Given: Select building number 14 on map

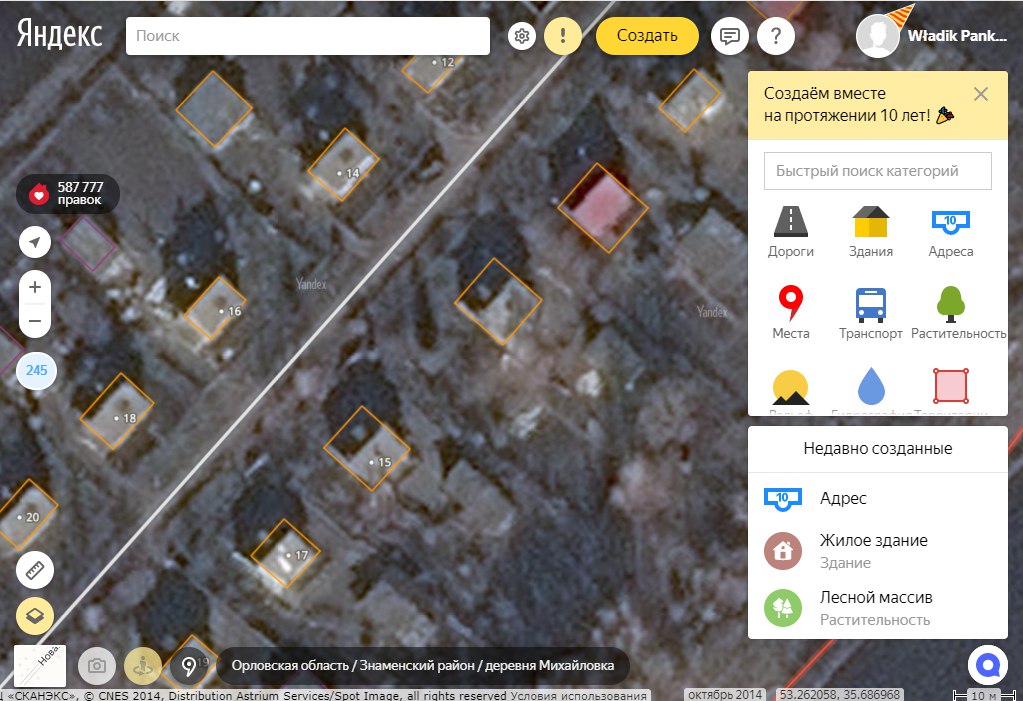Looking at the screenshot, I should [x=343, y=164].
